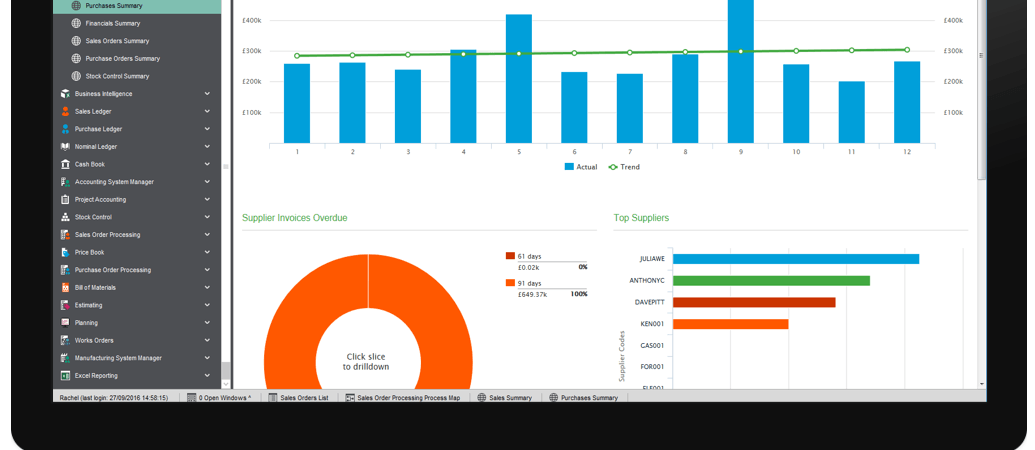This screenshot has width=1035, height=450.
Task: Click the 61 days legend color swatch
Action: click(x=510, y=256)
